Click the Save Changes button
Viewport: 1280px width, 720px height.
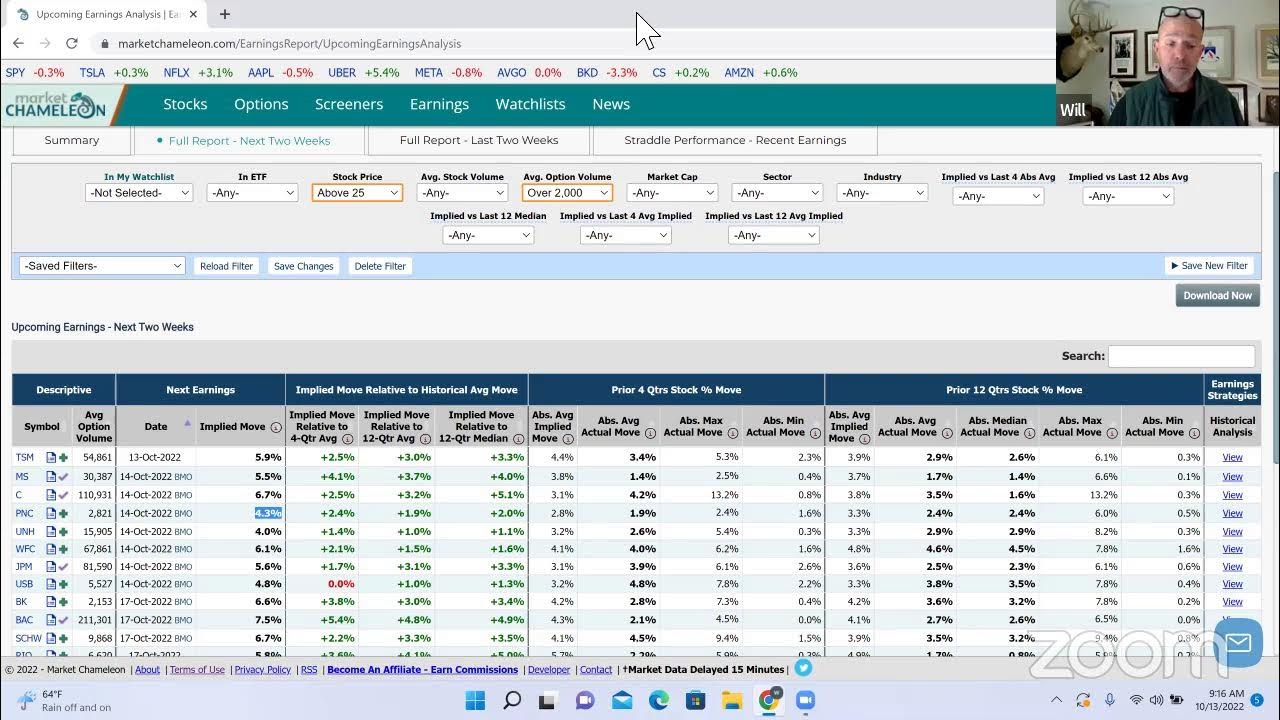tap(303, 266)
